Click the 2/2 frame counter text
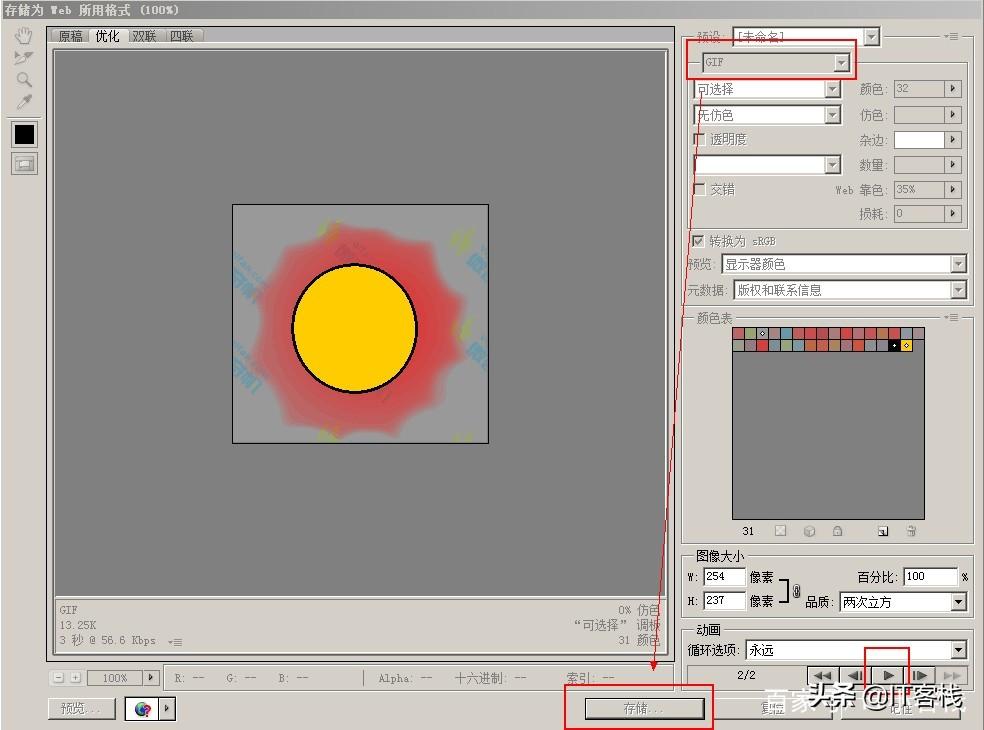984x730 pixels. coord(746,675)
